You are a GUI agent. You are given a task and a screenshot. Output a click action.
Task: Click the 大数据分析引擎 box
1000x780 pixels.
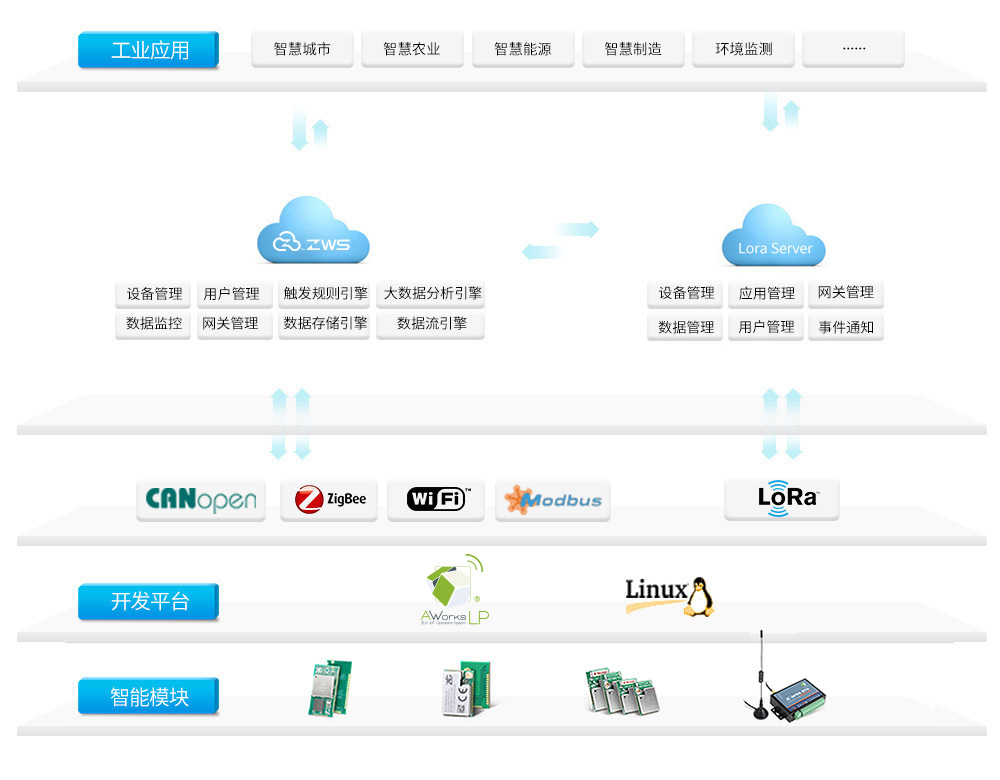click(x=432, y=294)
